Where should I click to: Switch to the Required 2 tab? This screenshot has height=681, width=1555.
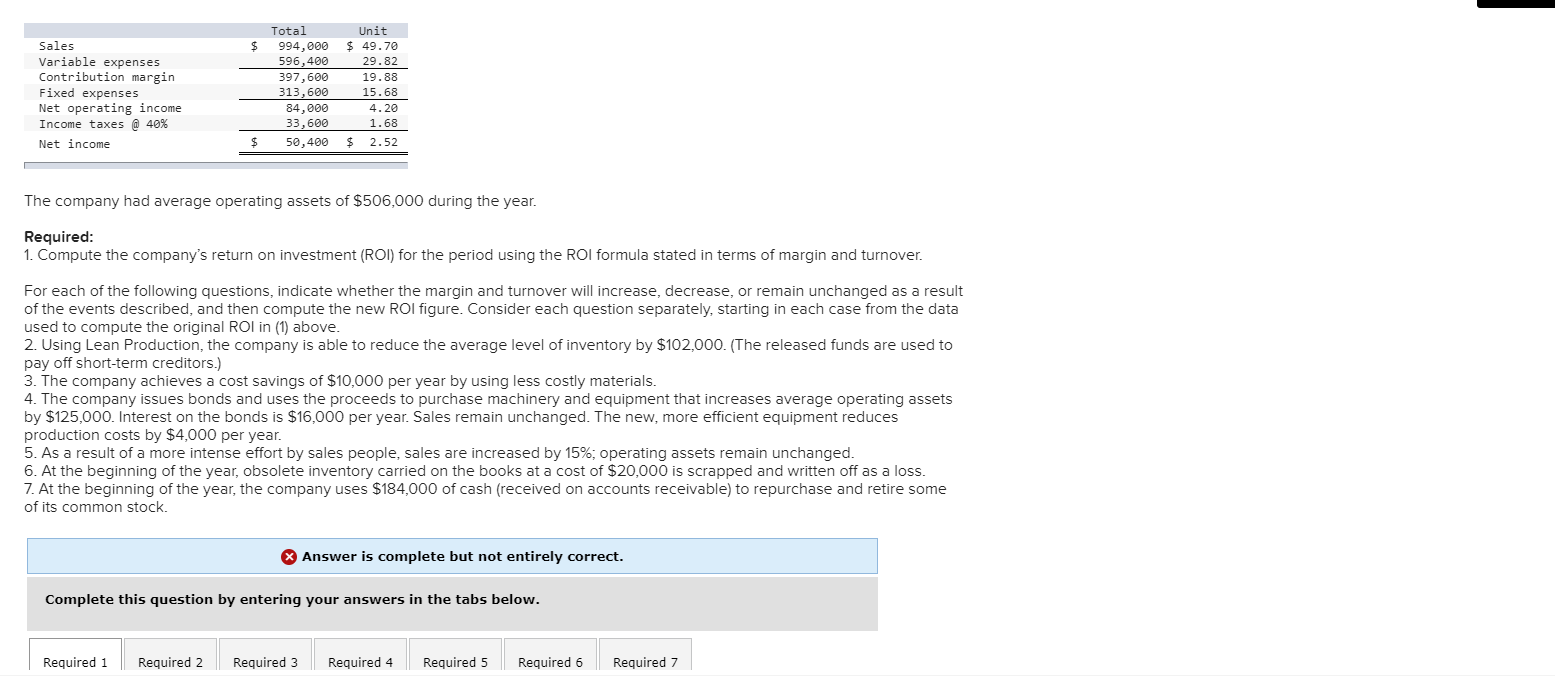169,662
